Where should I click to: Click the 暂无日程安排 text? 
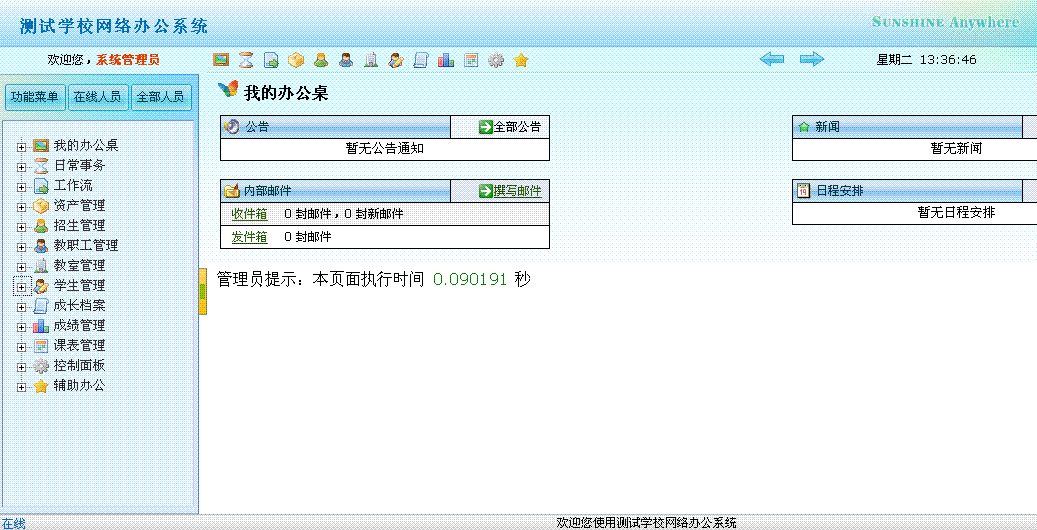coord(956,212)
